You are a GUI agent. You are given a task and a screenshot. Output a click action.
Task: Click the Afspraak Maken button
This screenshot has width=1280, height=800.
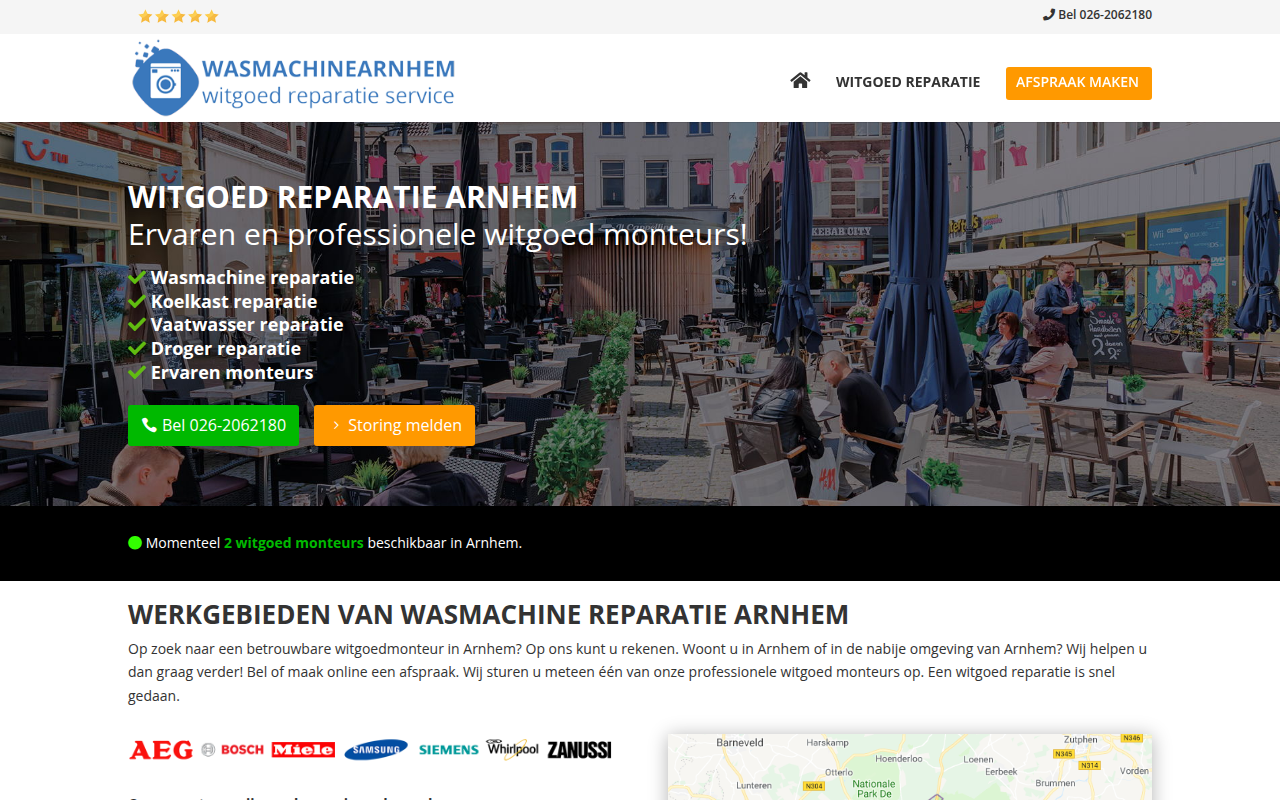(x=1078, y=83)
